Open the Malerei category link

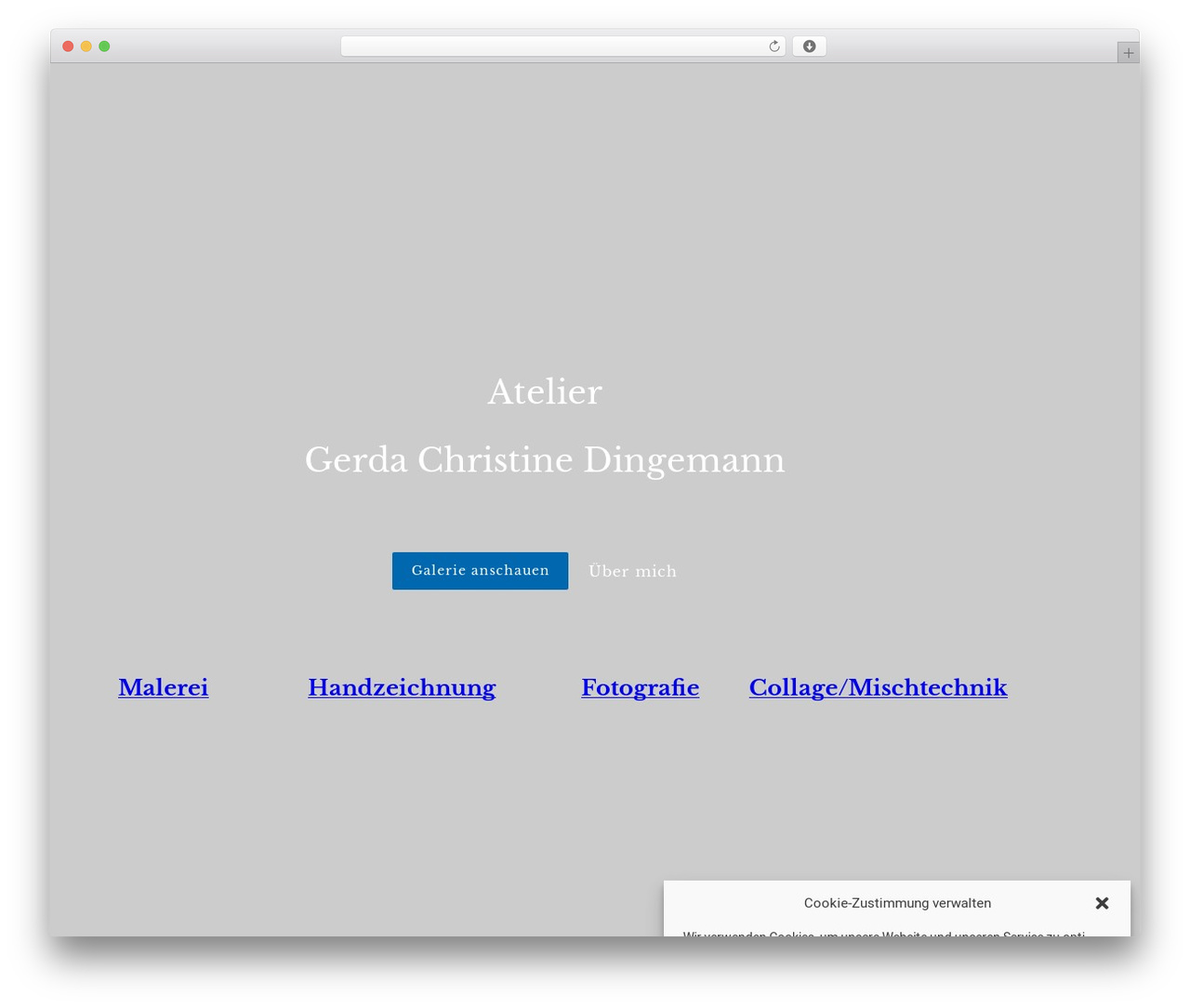click(x=164, y=687)
